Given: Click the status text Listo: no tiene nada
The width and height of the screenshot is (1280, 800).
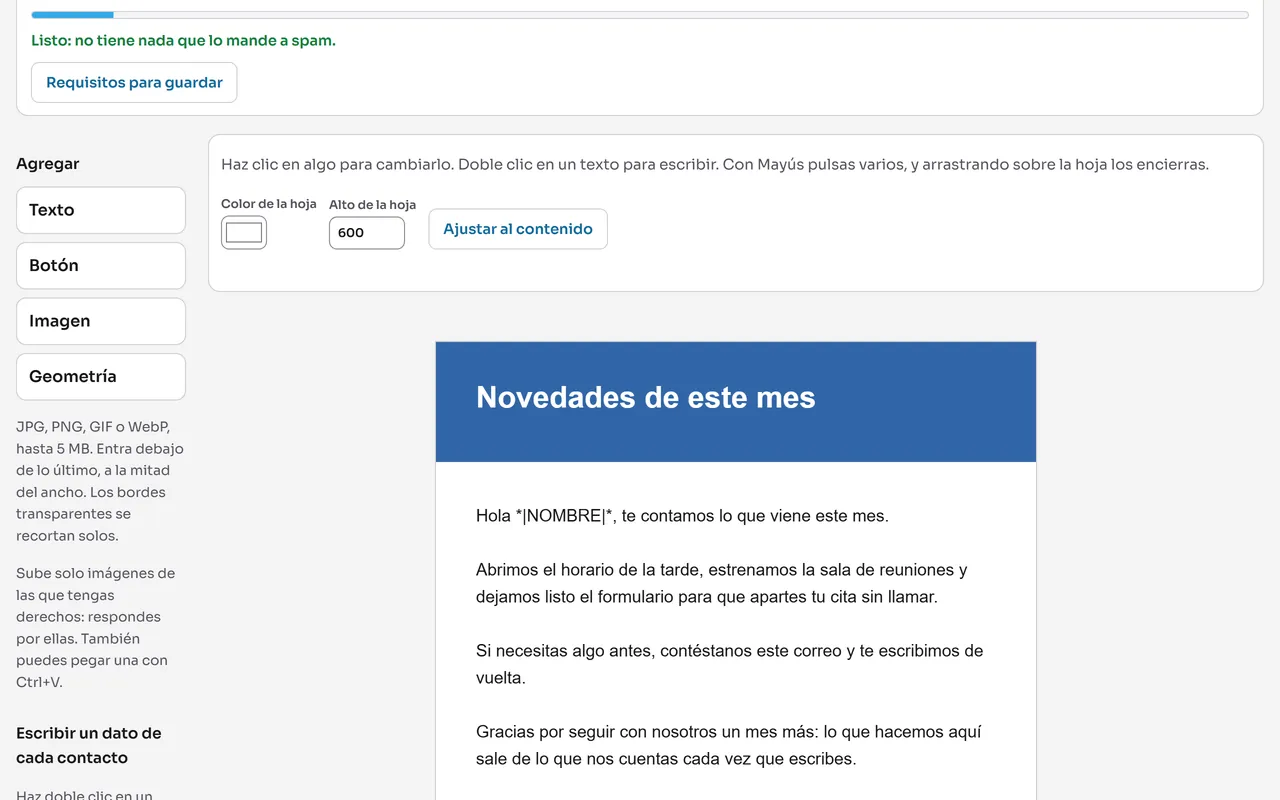Looking at the screenshot, I should click(183, 41).
